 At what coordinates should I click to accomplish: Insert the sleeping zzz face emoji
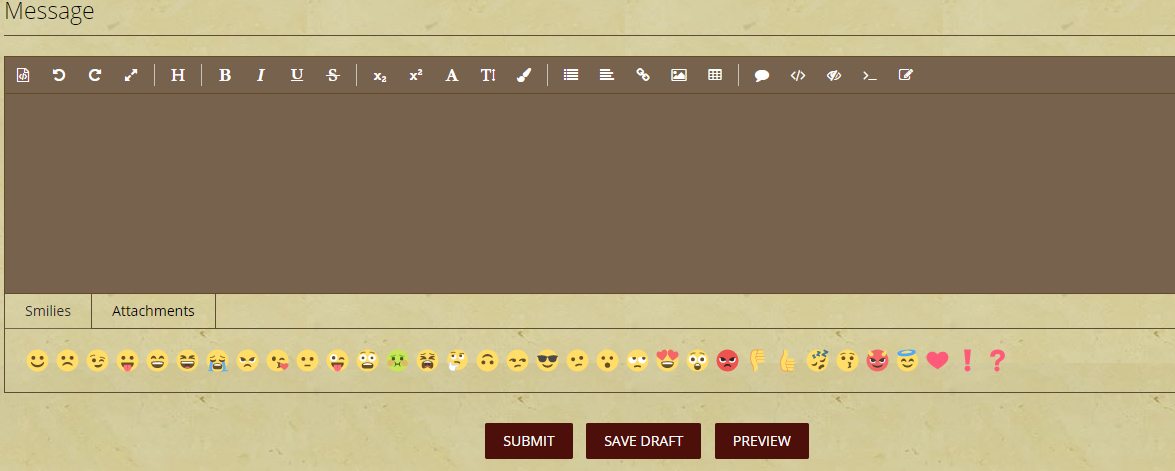[x=818, y=361]
